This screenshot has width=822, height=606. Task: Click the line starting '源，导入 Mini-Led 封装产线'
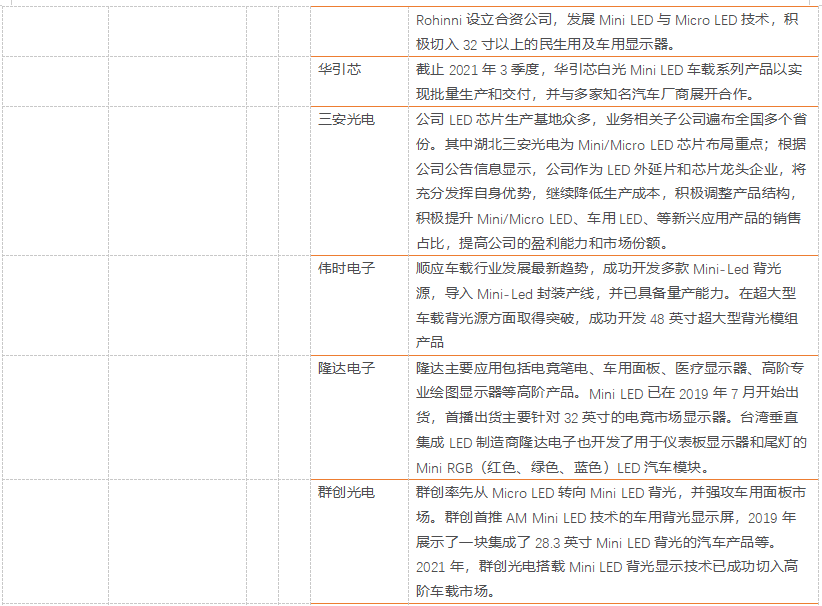tap(607, 294)
